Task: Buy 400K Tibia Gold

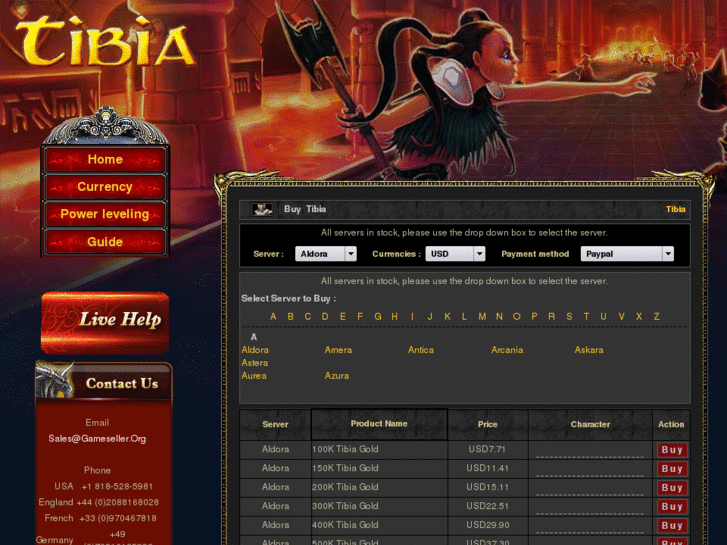Action: pyautogui.click(x=672, y=526)
